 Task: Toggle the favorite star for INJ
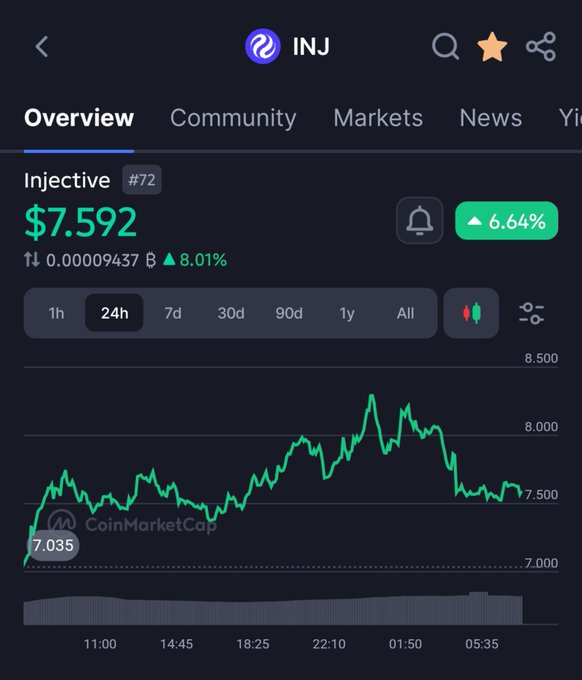tap(492, 46)
